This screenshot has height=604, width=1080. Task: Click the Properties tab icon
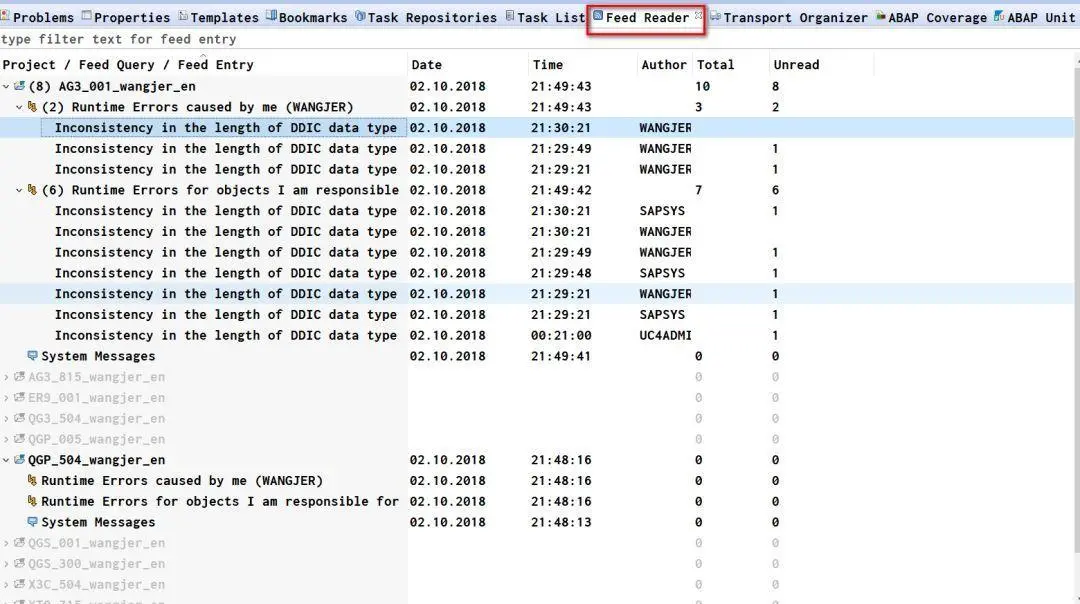pyautogui.click(x=86, y=16)
